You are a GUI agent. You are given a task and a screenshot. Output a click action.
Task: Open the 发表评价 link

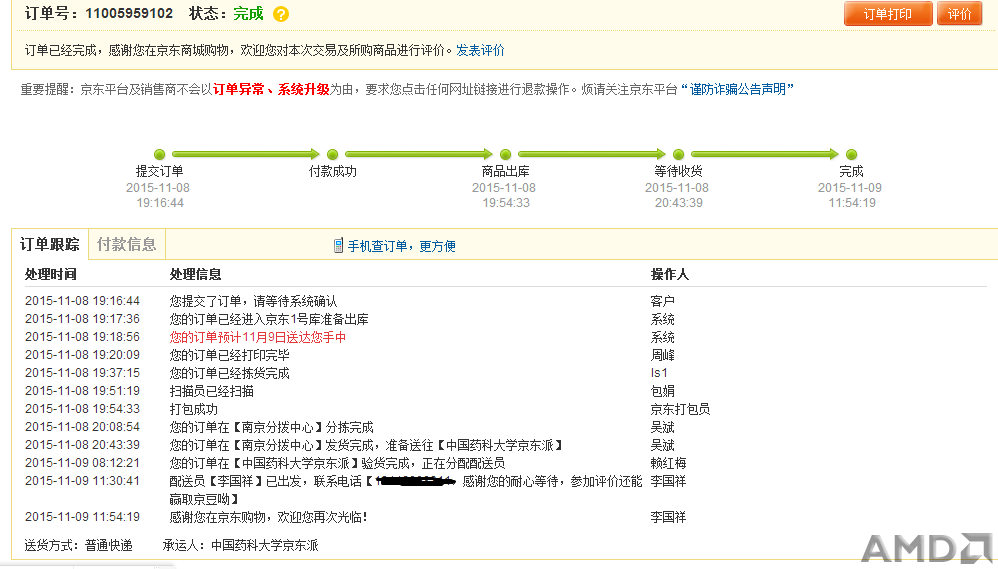click(480, 50)
